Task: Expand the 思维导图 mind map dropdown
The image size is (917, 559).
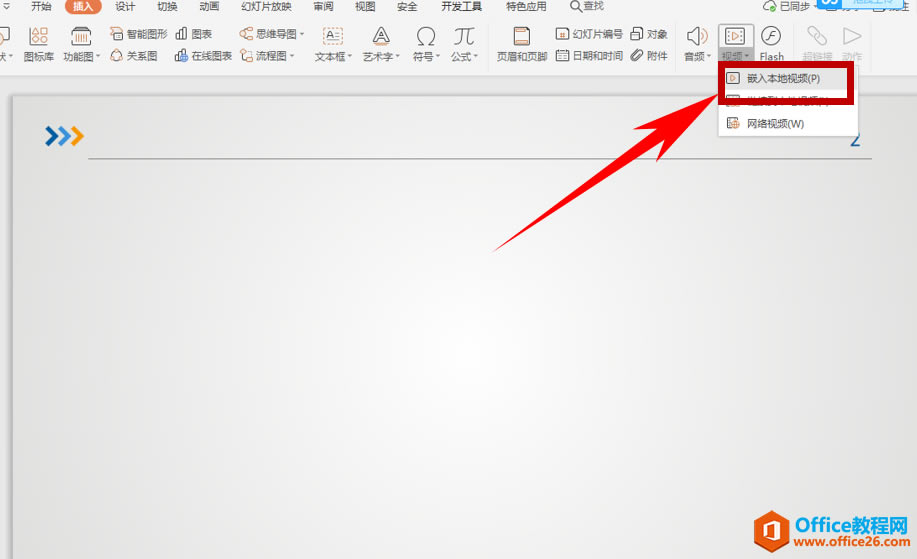Action: (x=302, y=34)
